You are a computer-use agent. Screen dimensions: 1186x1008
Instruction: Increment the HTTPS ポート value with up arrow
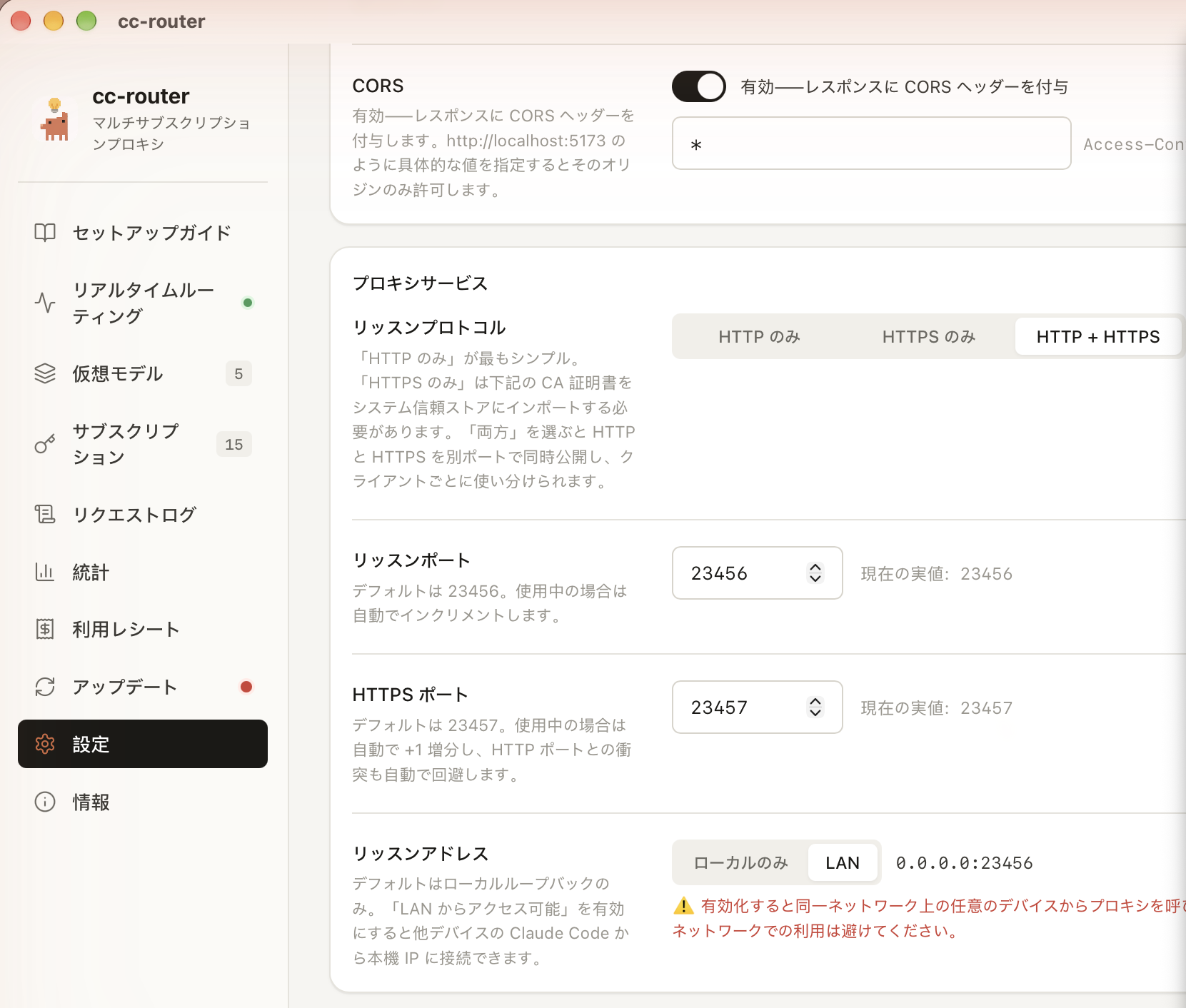815,701
